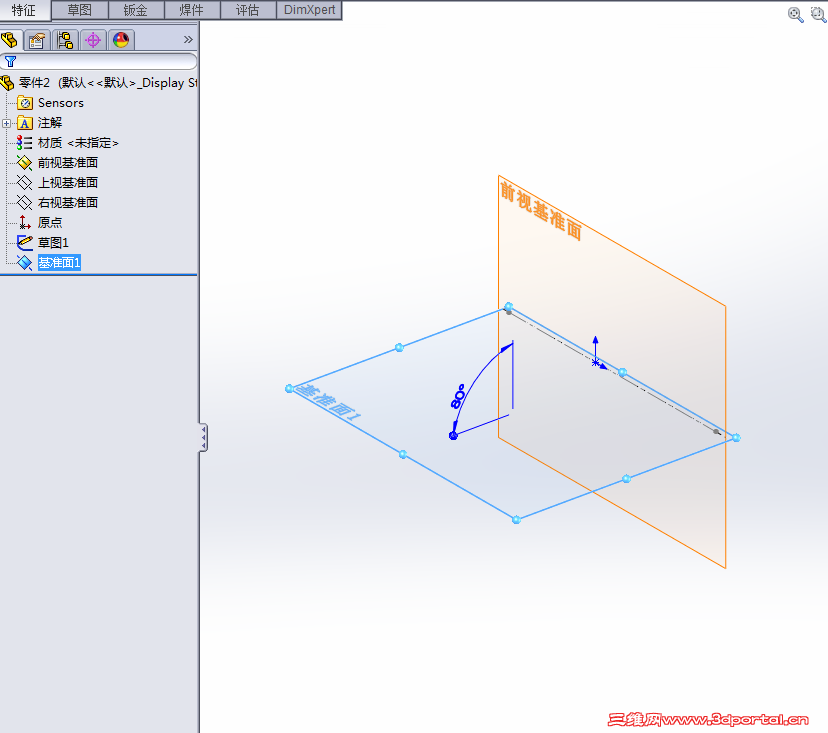Expand more manager tabs with chevron
828x733 pixels.
click(x=188, y=40)
